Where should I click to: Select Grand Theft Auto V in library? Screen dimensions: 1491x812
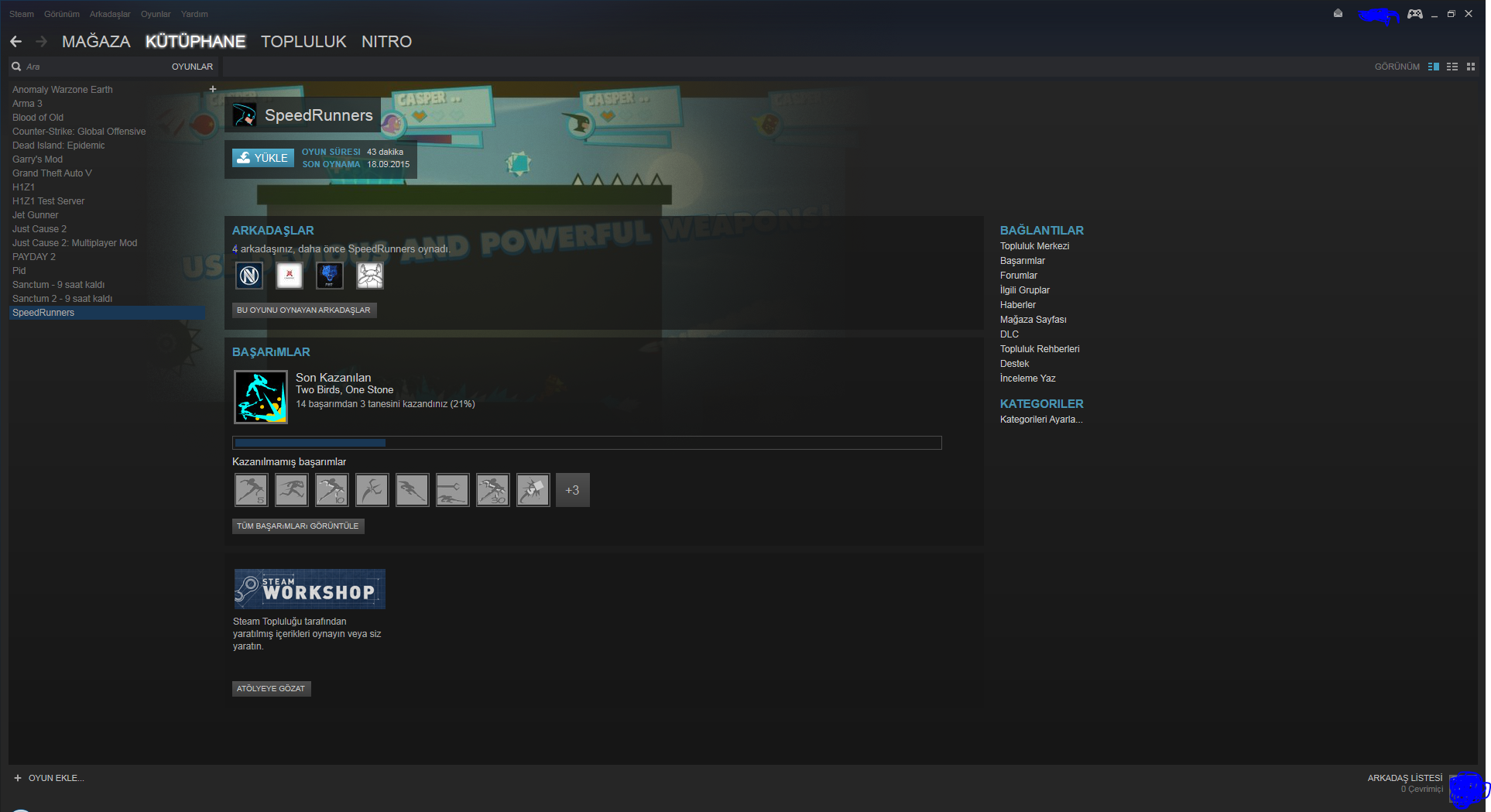(52, 173)
